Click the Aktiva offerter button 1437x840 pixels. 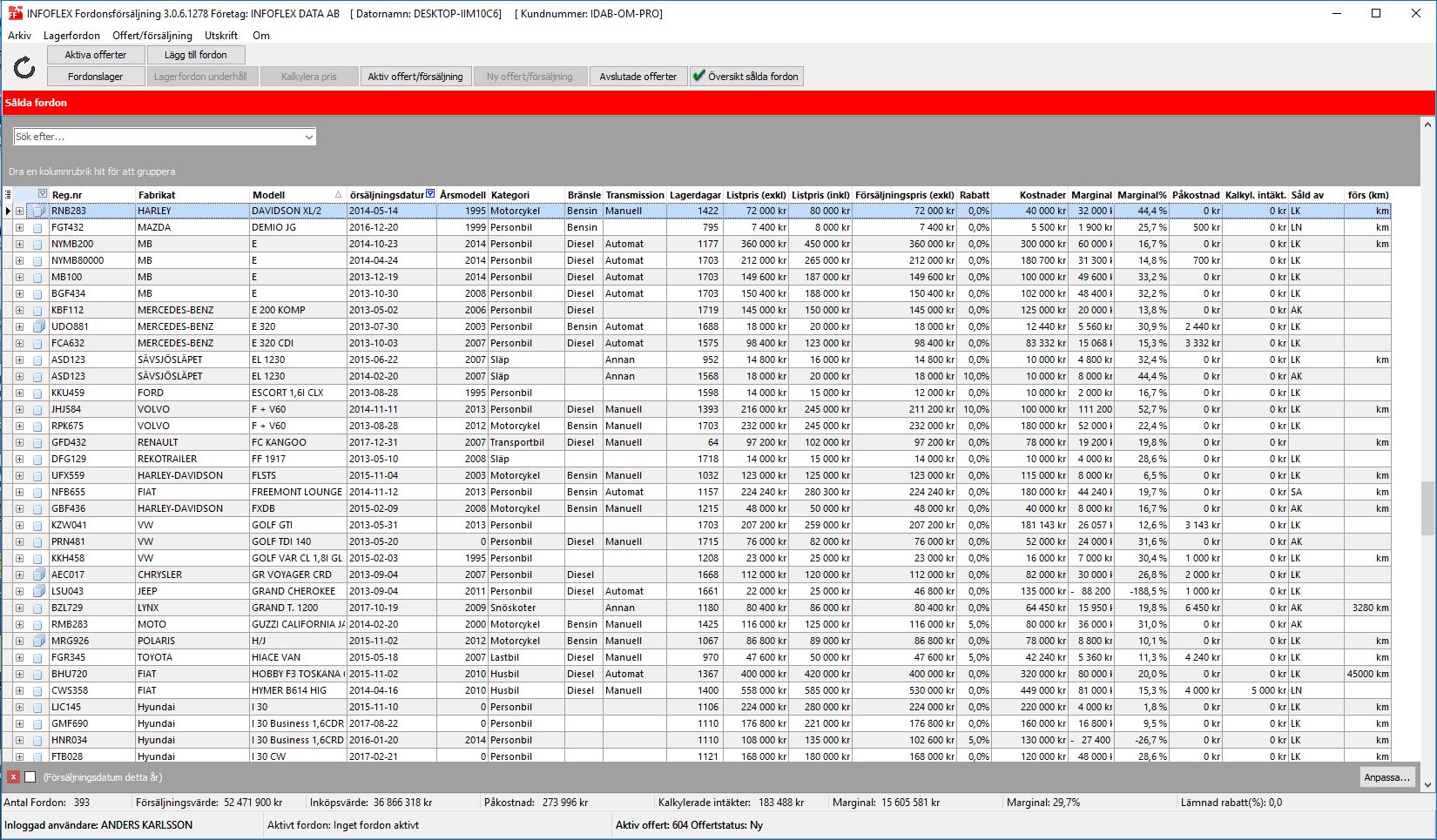coord(96,55)
